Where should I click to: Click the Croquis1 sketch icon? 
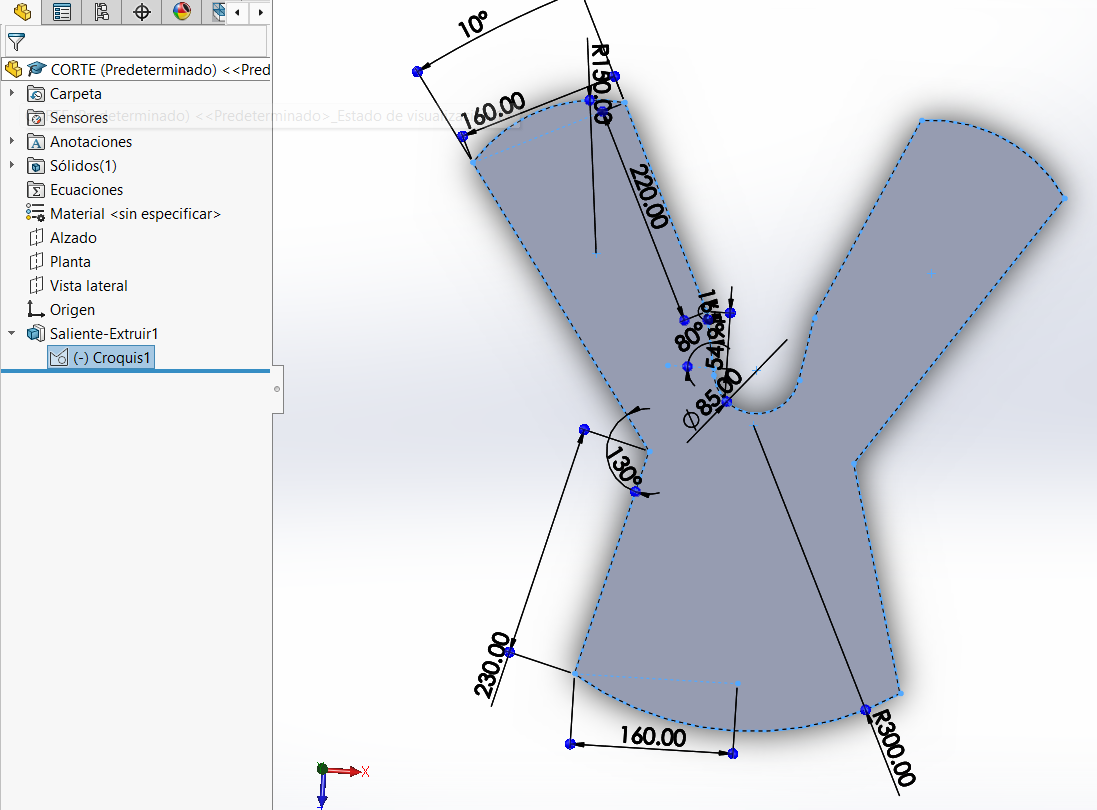click(59, 357)
